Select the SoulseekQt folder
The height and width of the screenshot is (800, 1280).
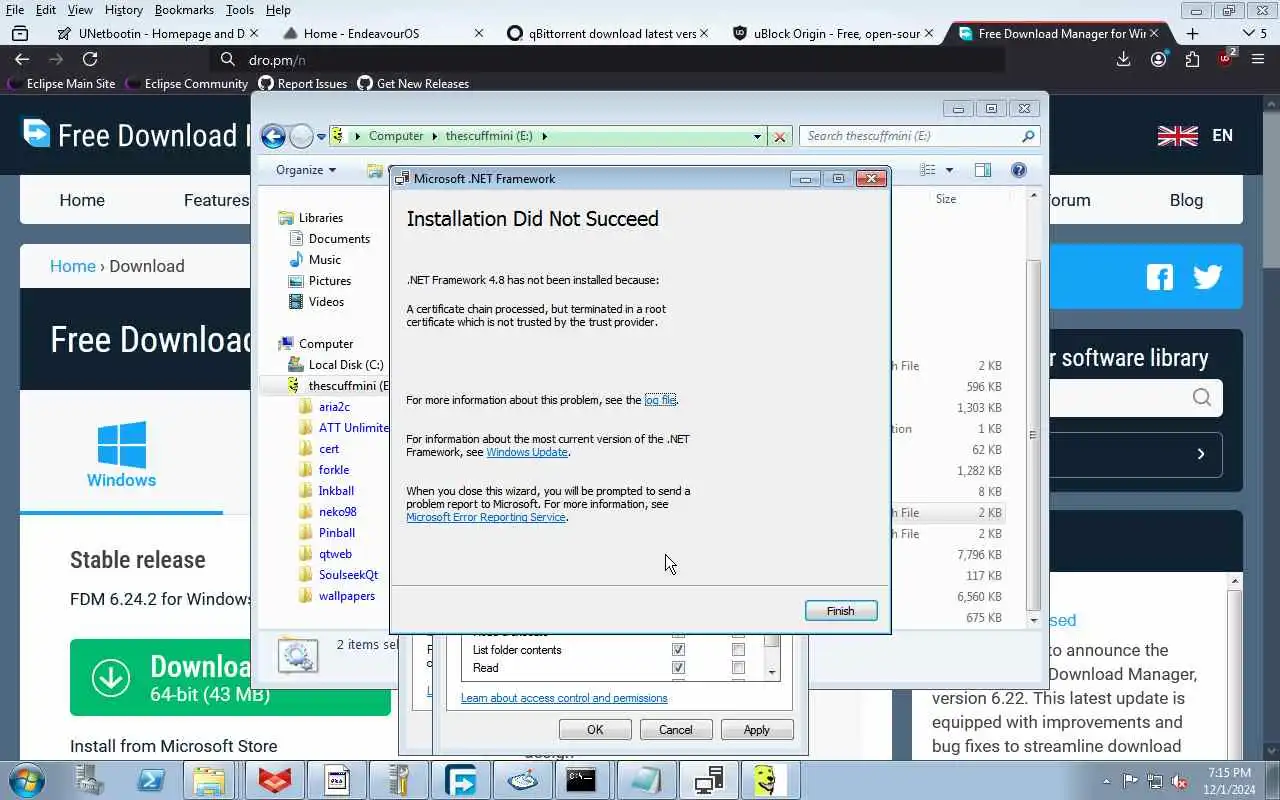pyautogui.click(x=348, y=575)
